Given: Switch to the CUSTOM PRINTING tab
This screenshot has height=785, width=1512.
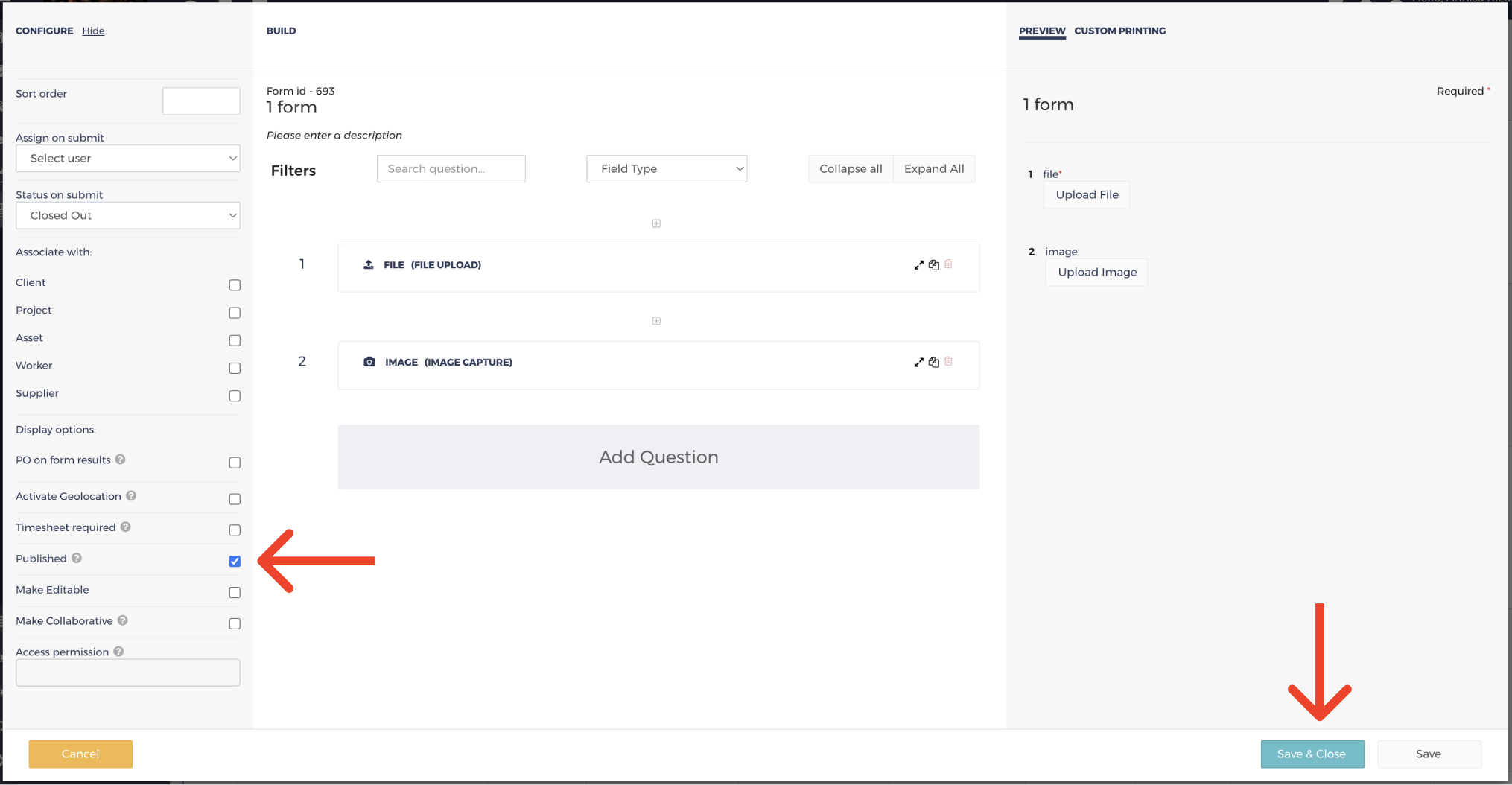Looking at the screenshot, I should (1120, 31).
